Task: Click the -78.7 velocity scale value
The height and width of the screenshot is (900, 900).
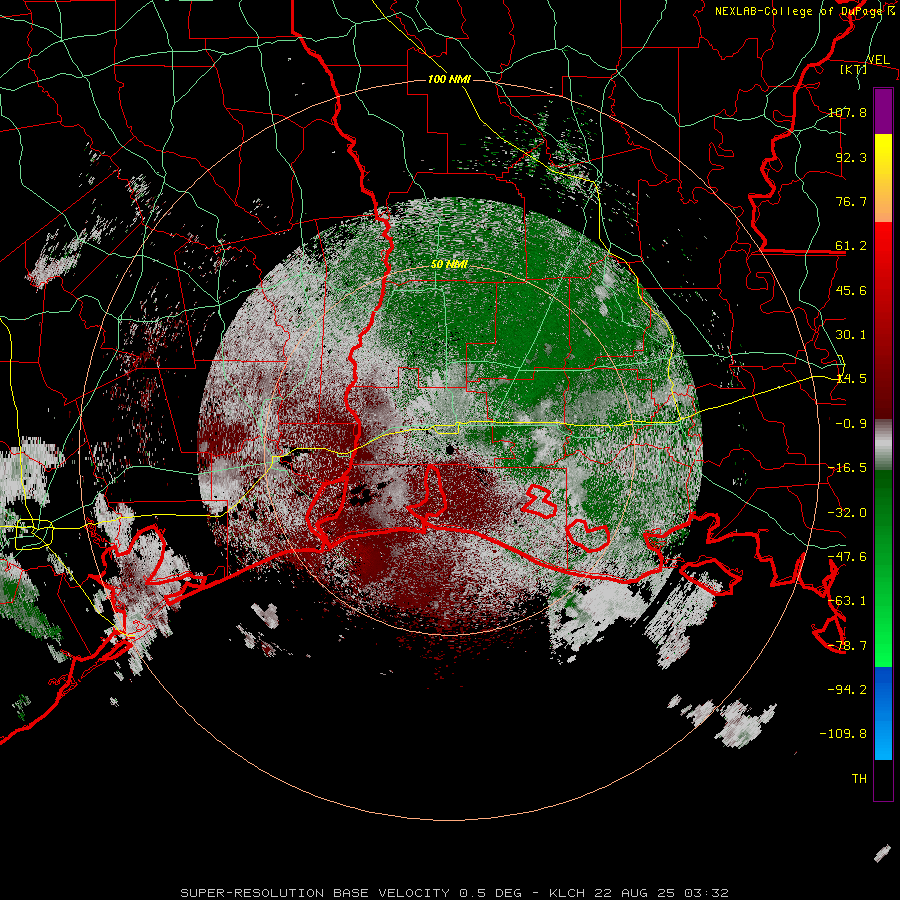Action: (847, 646)
